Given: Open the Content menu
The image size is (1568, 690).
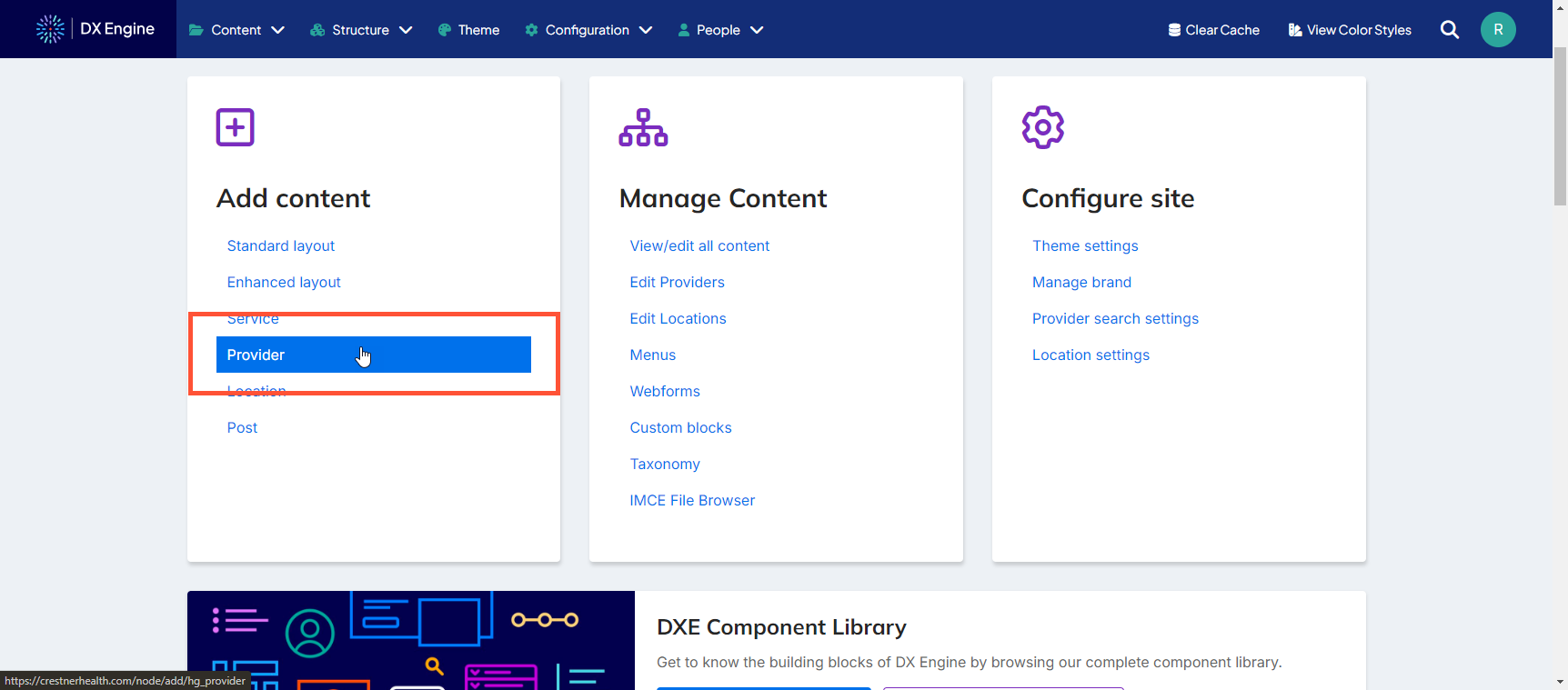Looking at the screenshot, I should [236, 30].
